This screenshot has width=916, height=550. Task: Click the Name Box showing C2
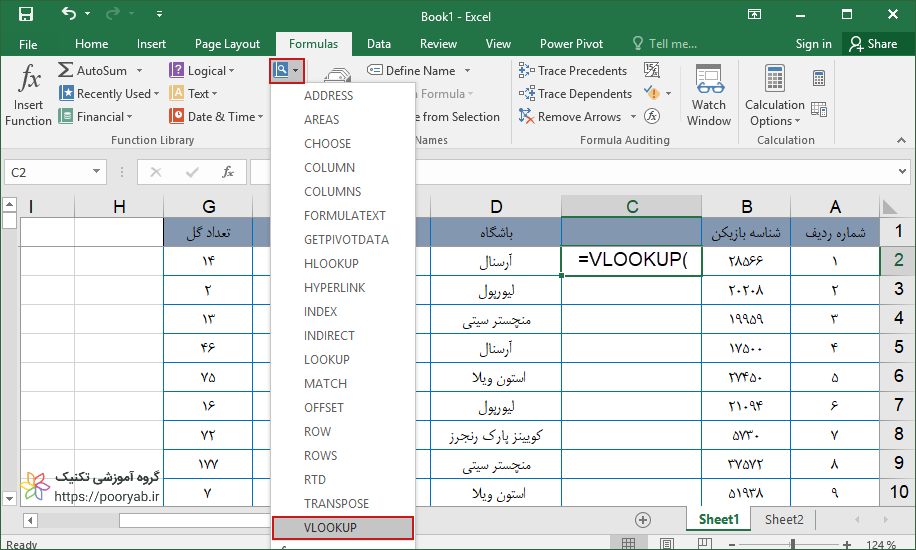pos(55,172)
